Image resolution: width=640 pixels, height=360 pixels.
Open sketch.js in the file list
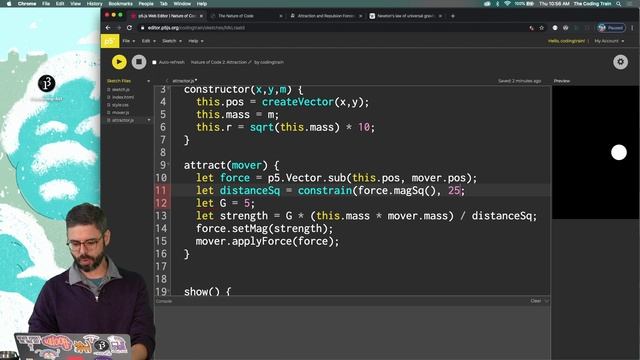click(x=120, y=89)
